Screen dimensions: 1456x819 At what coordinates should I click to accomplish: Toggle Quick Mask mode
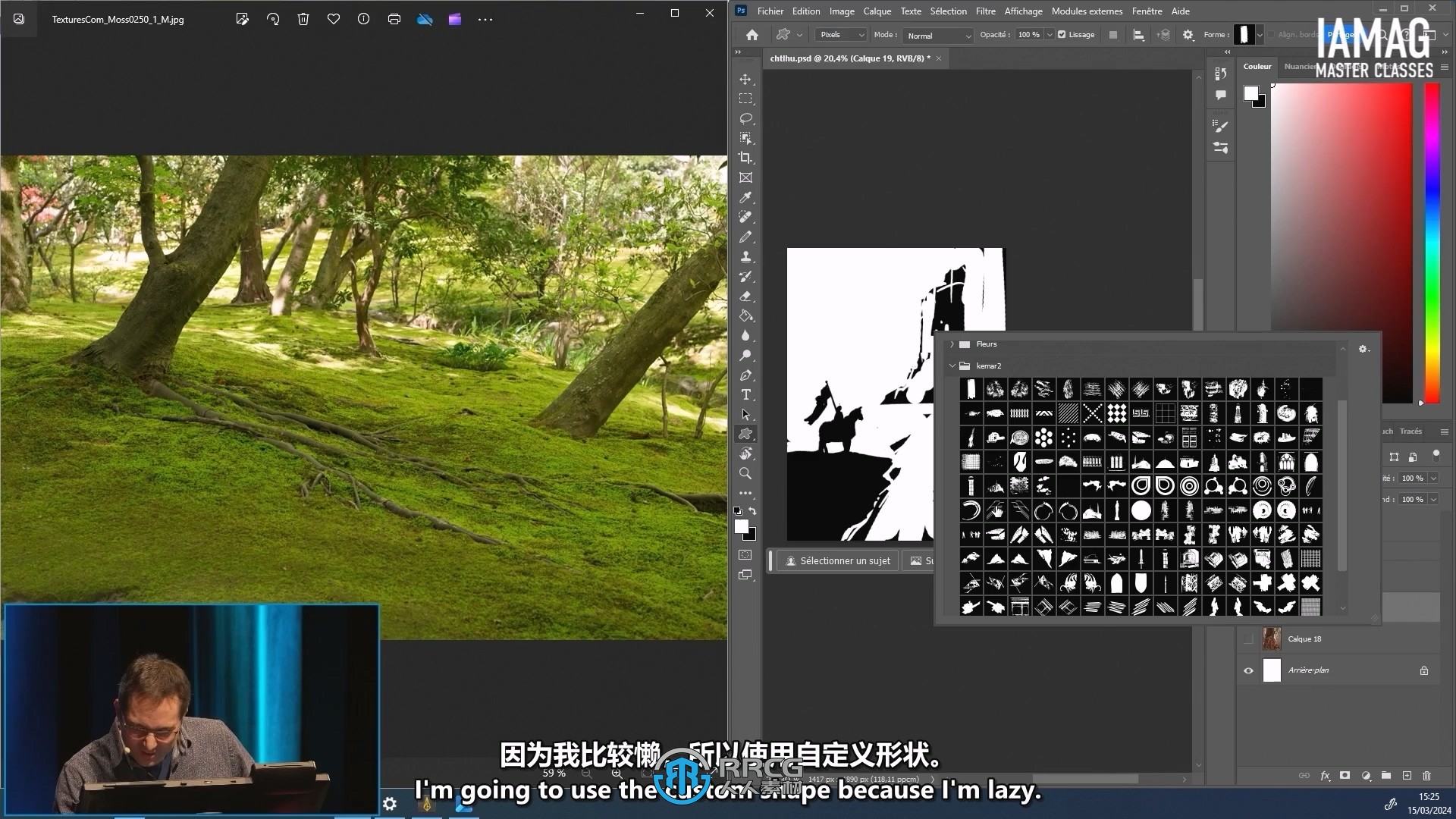pyautogui.click(x=745, y=555)
